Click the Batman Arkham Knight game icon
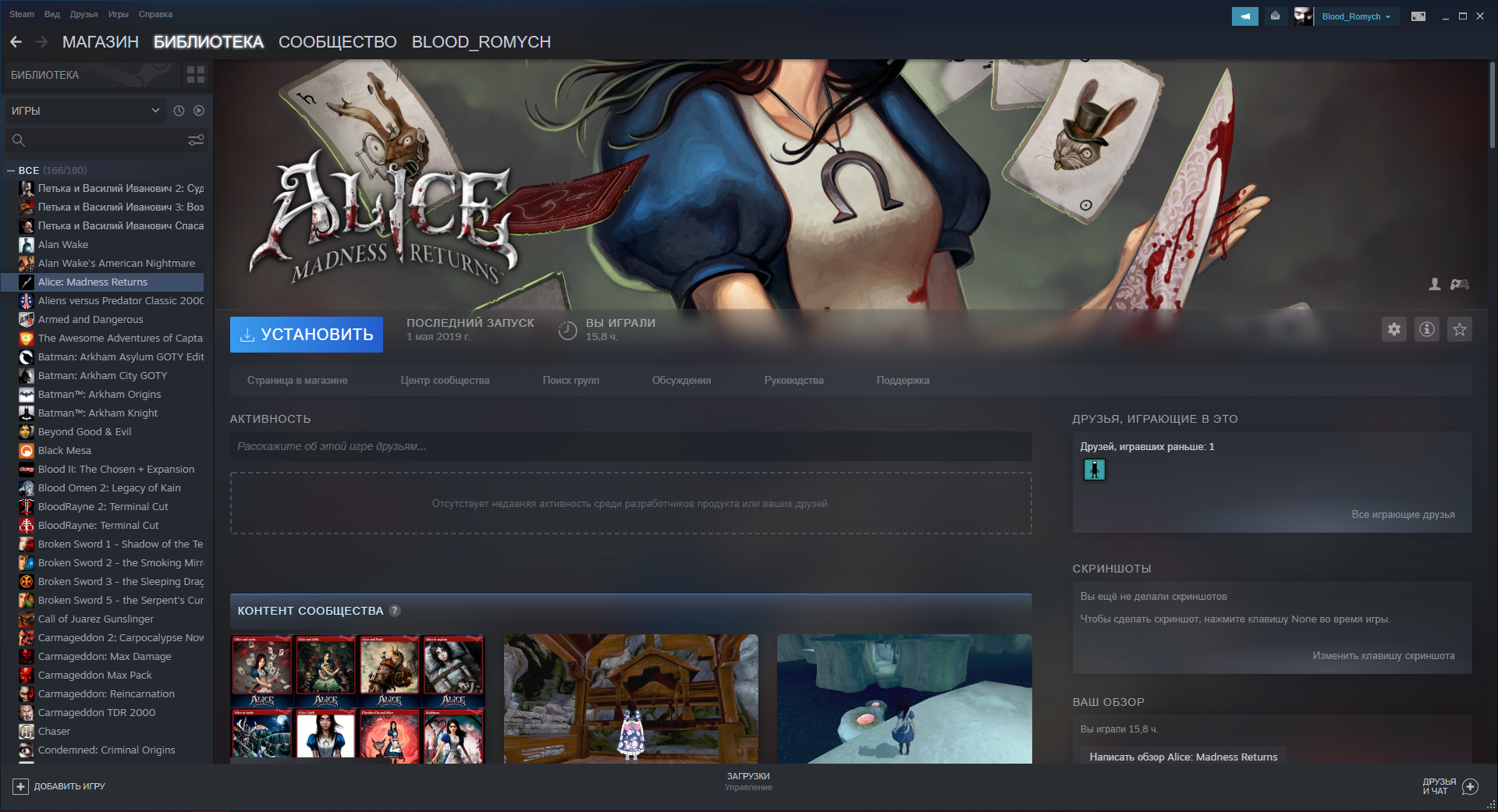Viewport: 1498px width, 812px height. (27, 413)
